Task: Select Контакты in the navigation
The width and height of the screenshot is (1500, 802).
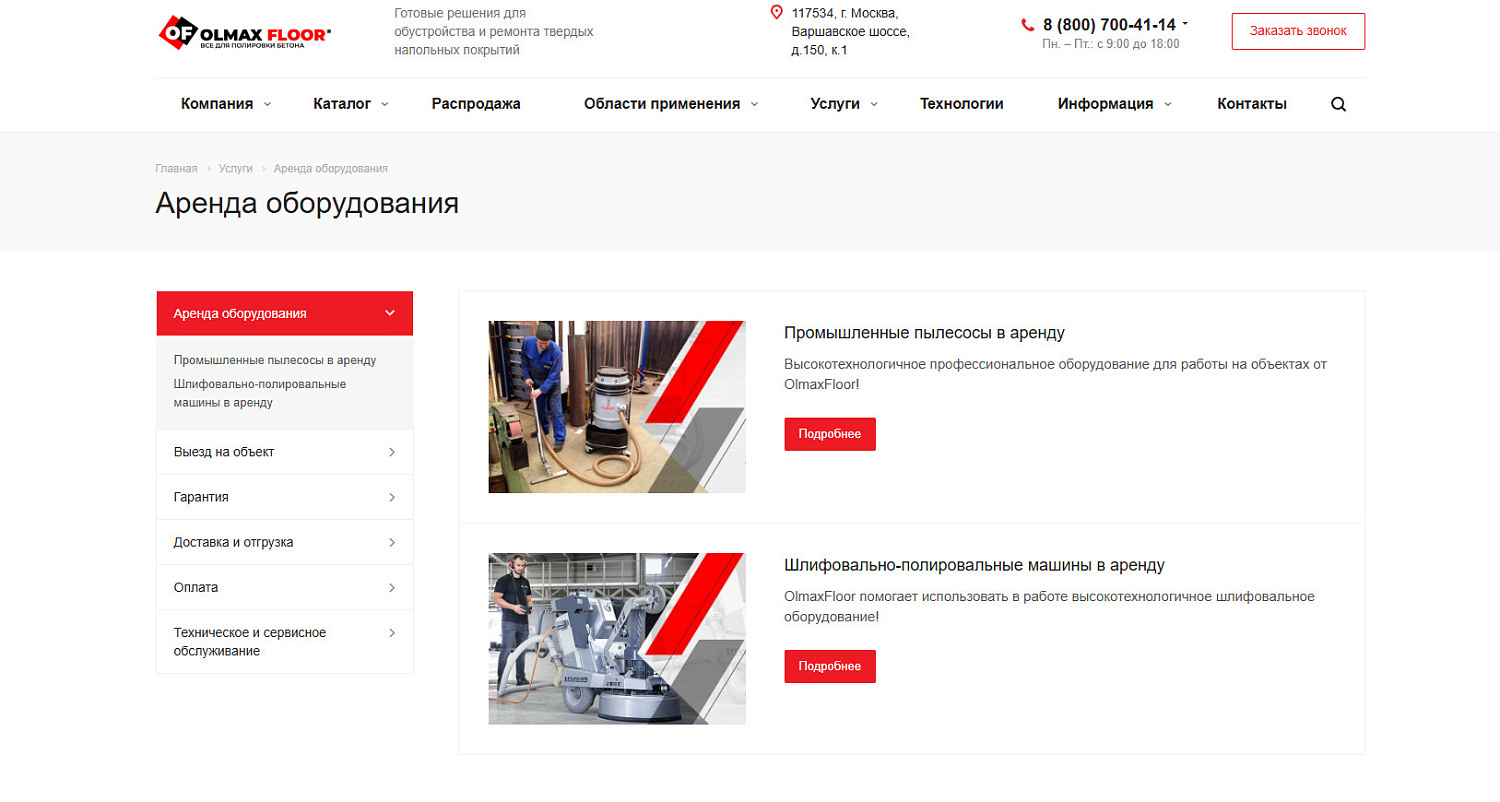Action: coord(1251,103)
